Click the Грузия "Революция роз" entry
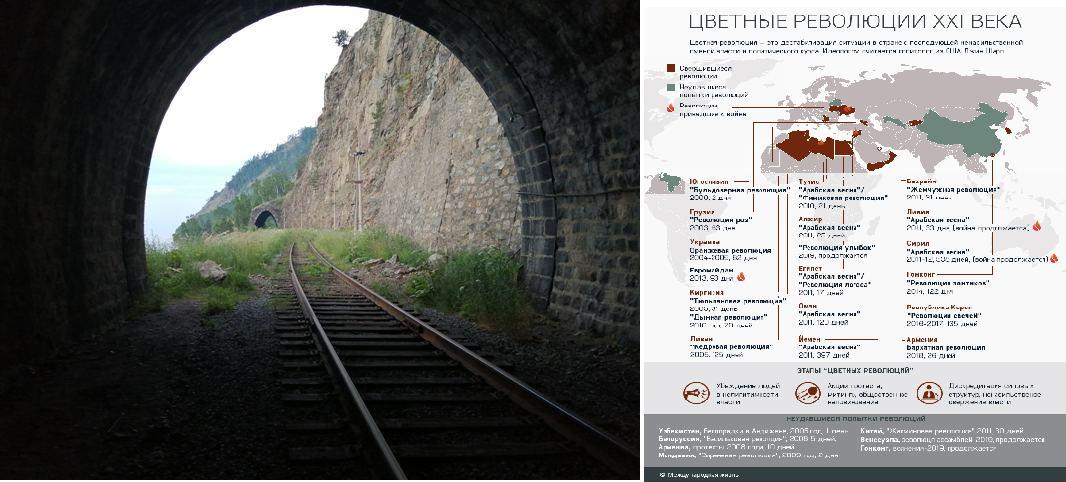 [x=719, y=220]
